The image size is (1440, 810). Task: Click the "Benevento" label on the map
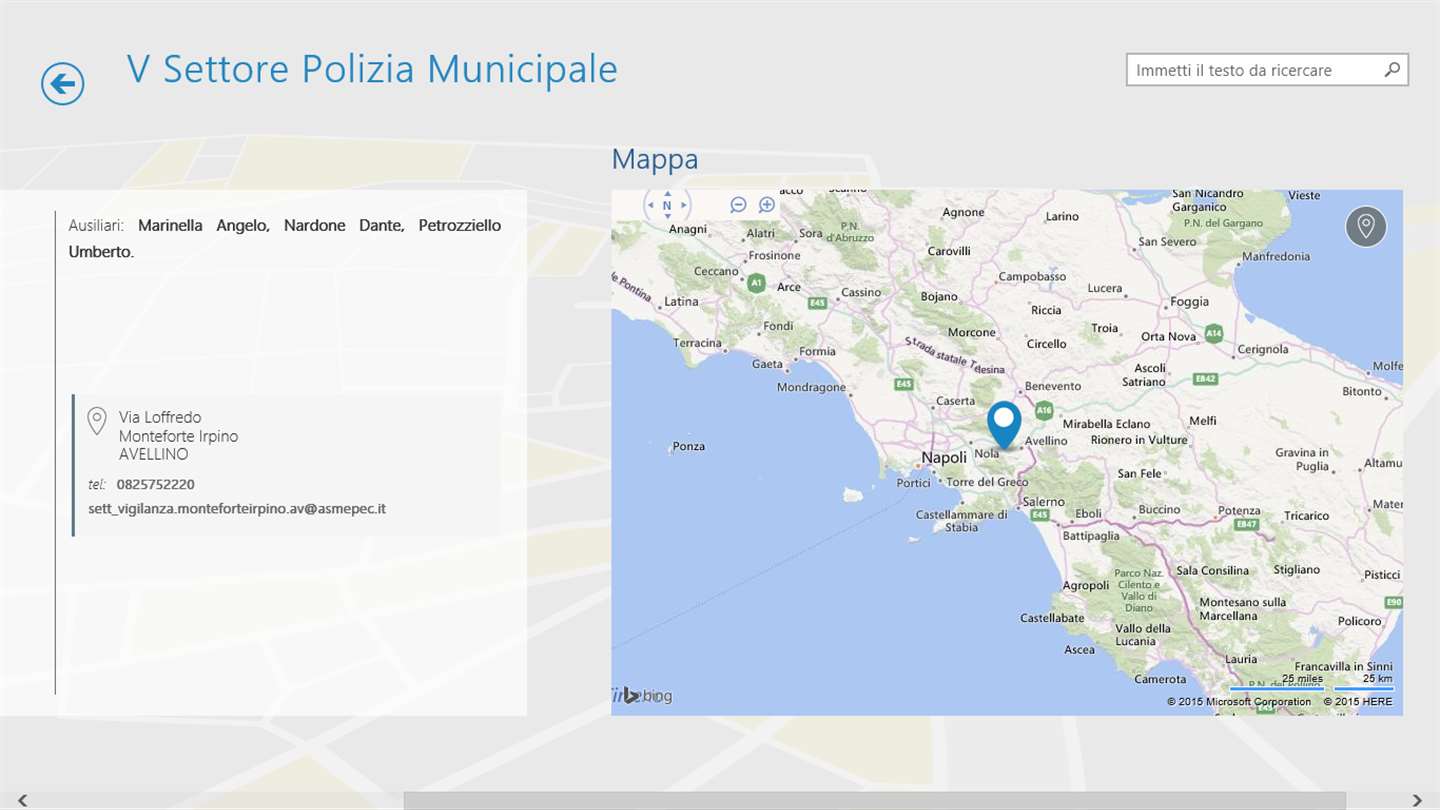pos(1053,386)
